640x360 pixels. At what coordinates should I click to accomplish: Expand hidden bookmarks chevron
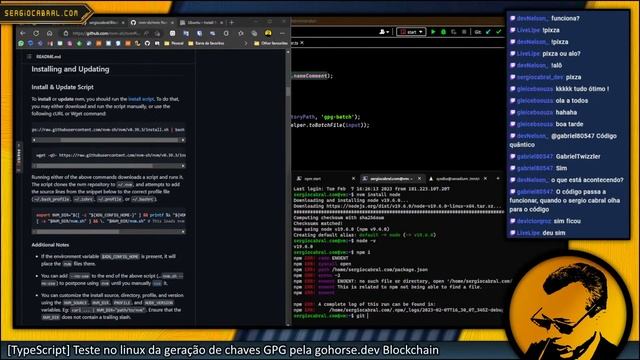246,43
